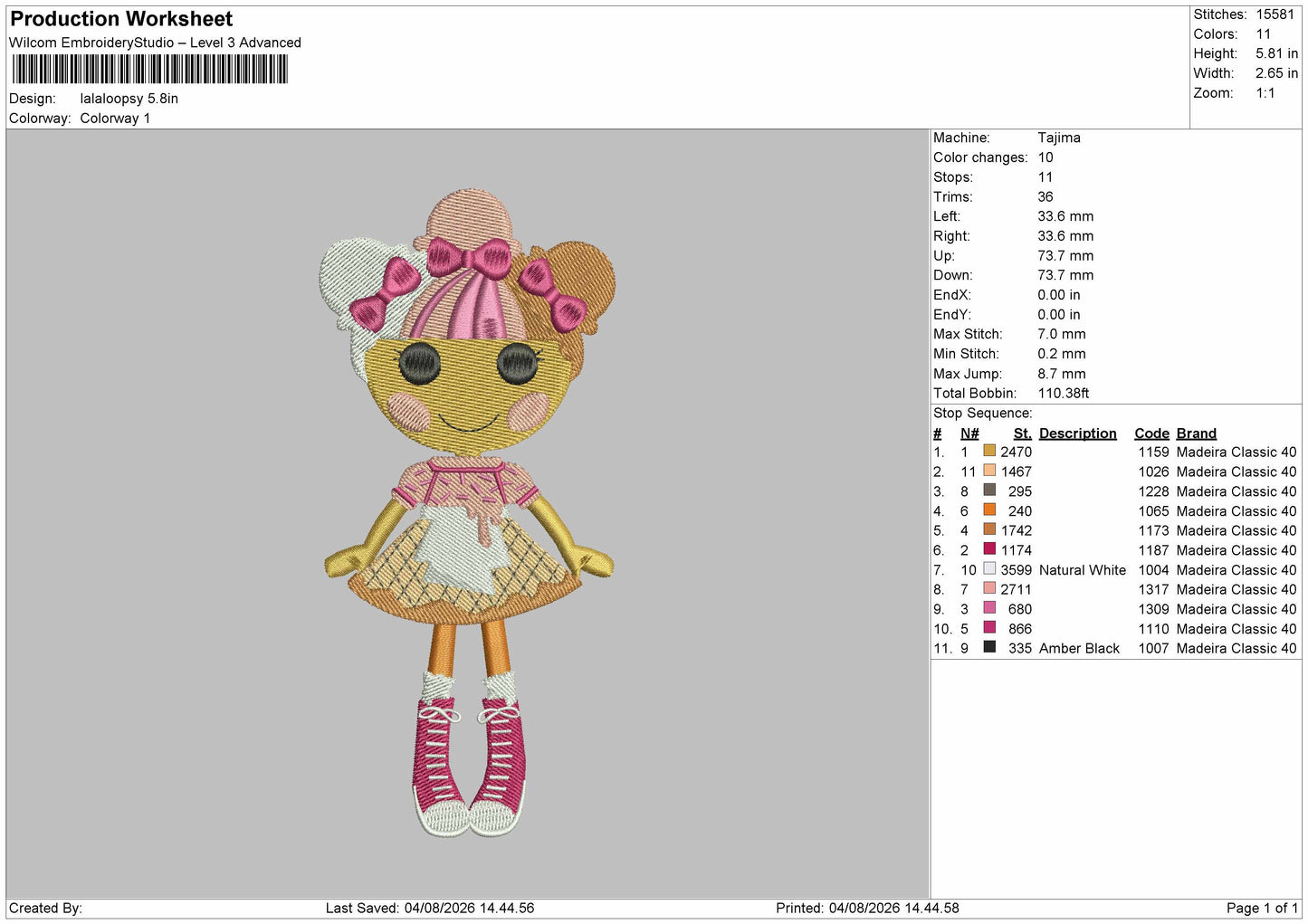The width and height of the screenshot is (1308, 924).
Task: Click the Amber Black thread swatch
Action: [989, 647]
